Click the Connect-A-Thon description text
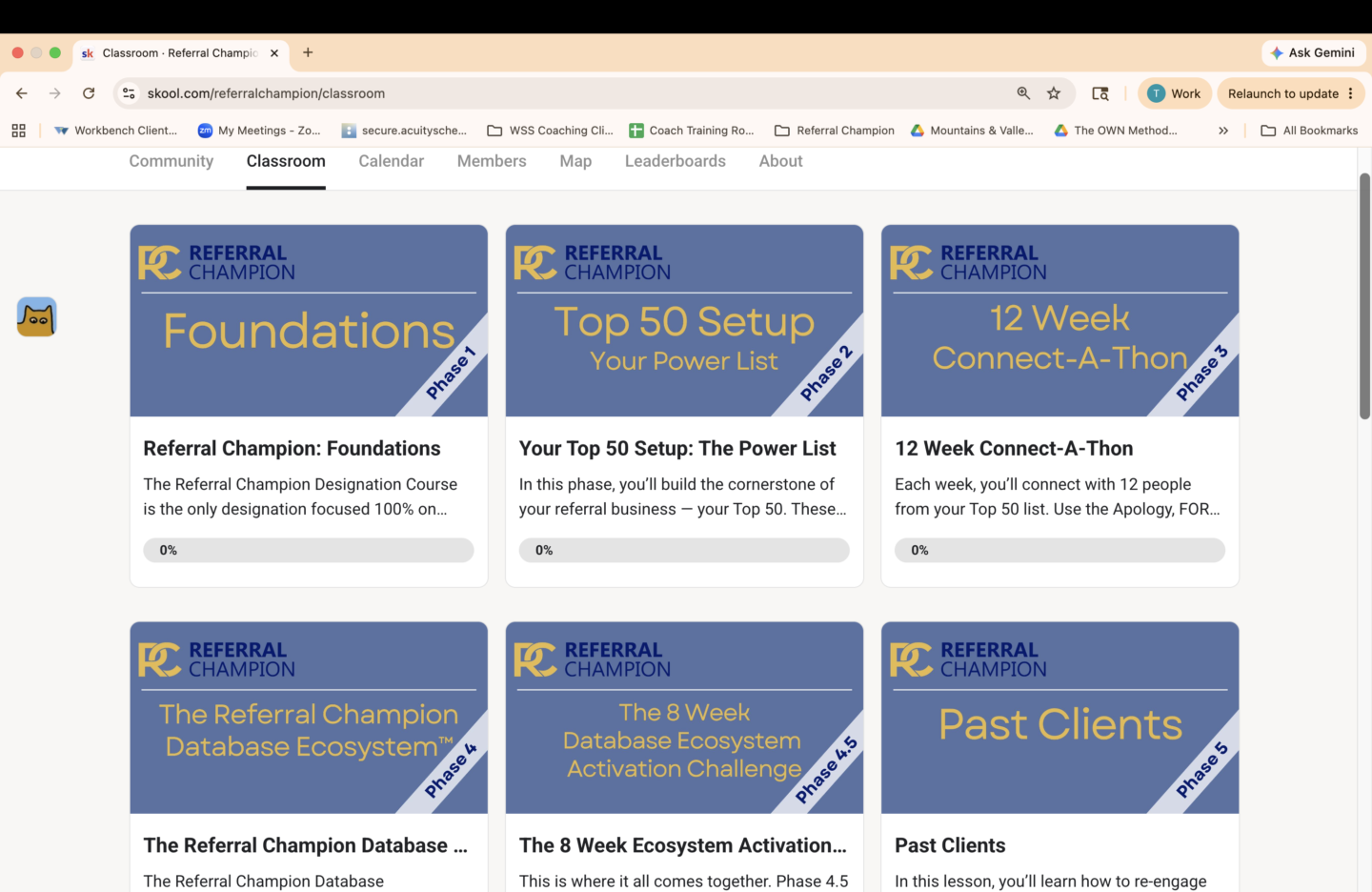The width and height of the screenshot is (1372, 892). [x=1058, y=497]
